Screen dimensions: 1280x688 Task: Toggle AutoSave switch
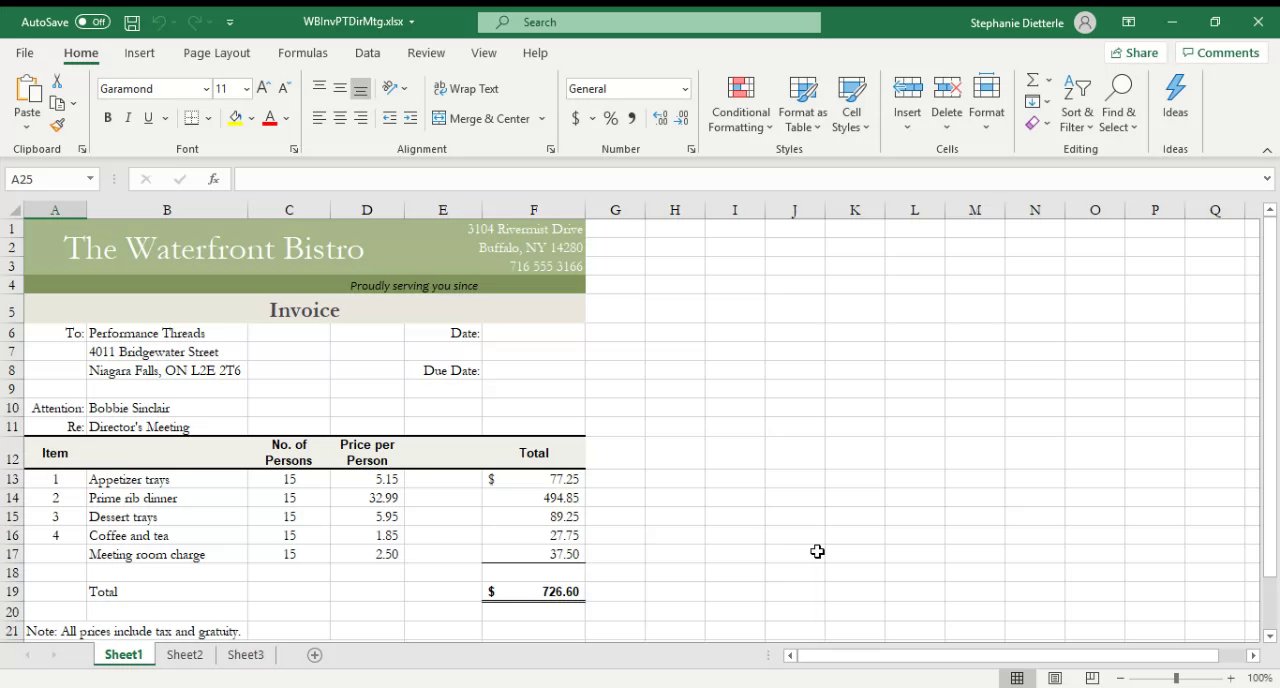92,22
